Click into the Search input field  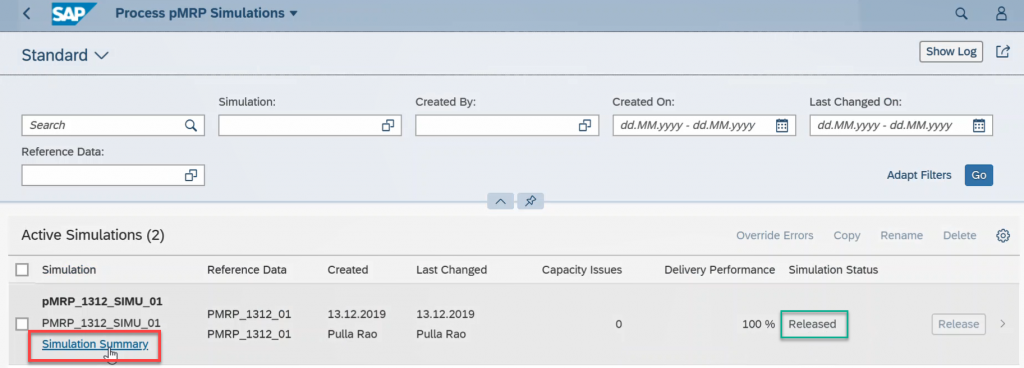click(x=104, y=125)
